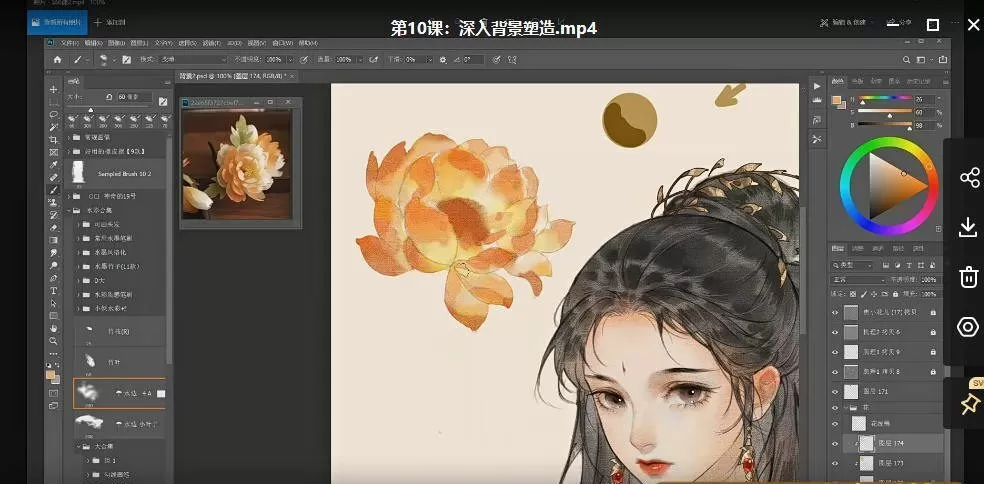Open the 编辑 menu

pyautogui.click(x=92, y=43)
